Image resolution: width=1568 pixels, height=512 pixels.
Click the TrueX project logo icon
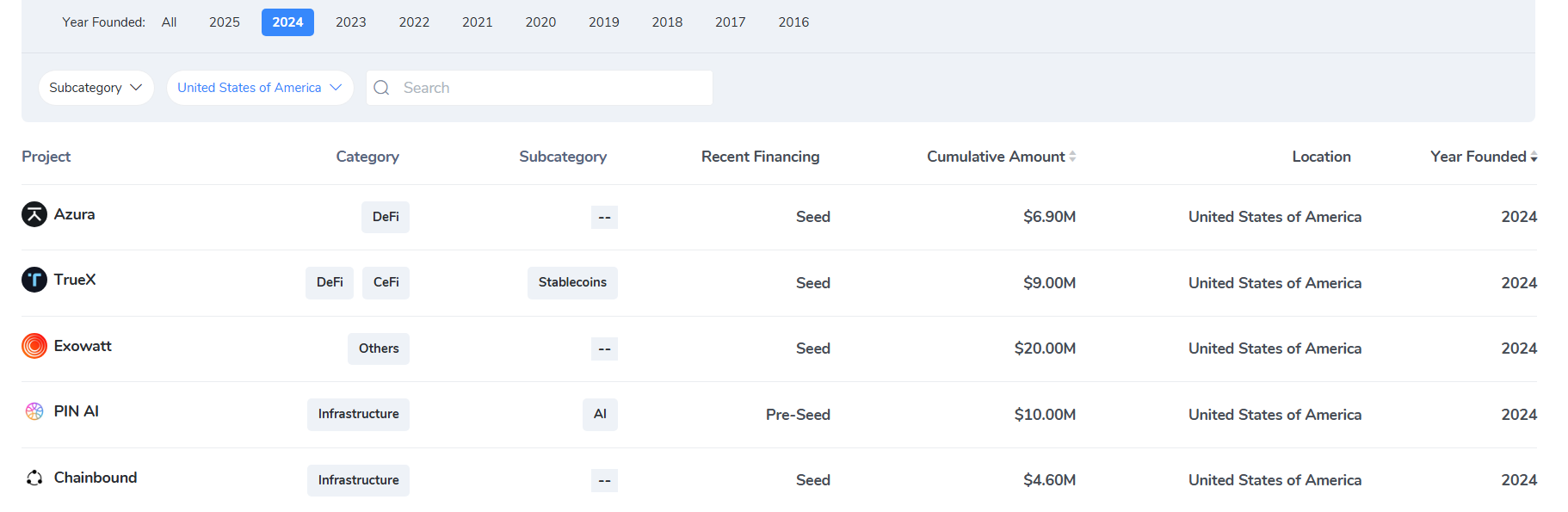coord(34,280)
